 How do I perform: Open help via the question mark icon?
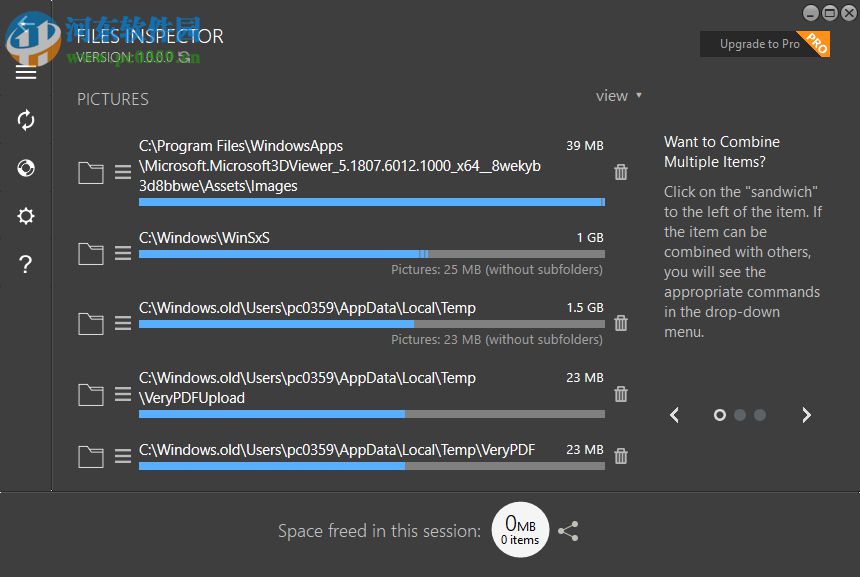26,264
